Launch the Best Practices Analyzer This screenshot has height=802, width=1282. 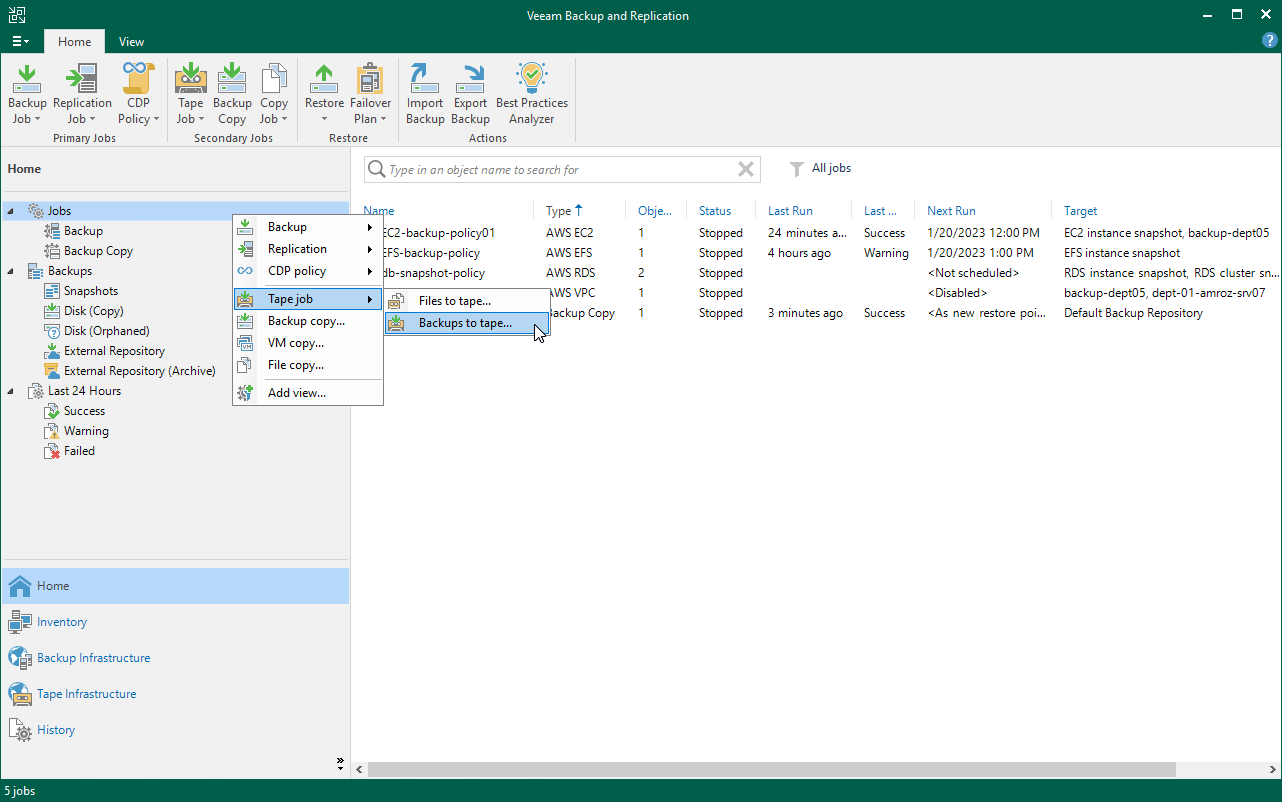click(532, 93)
